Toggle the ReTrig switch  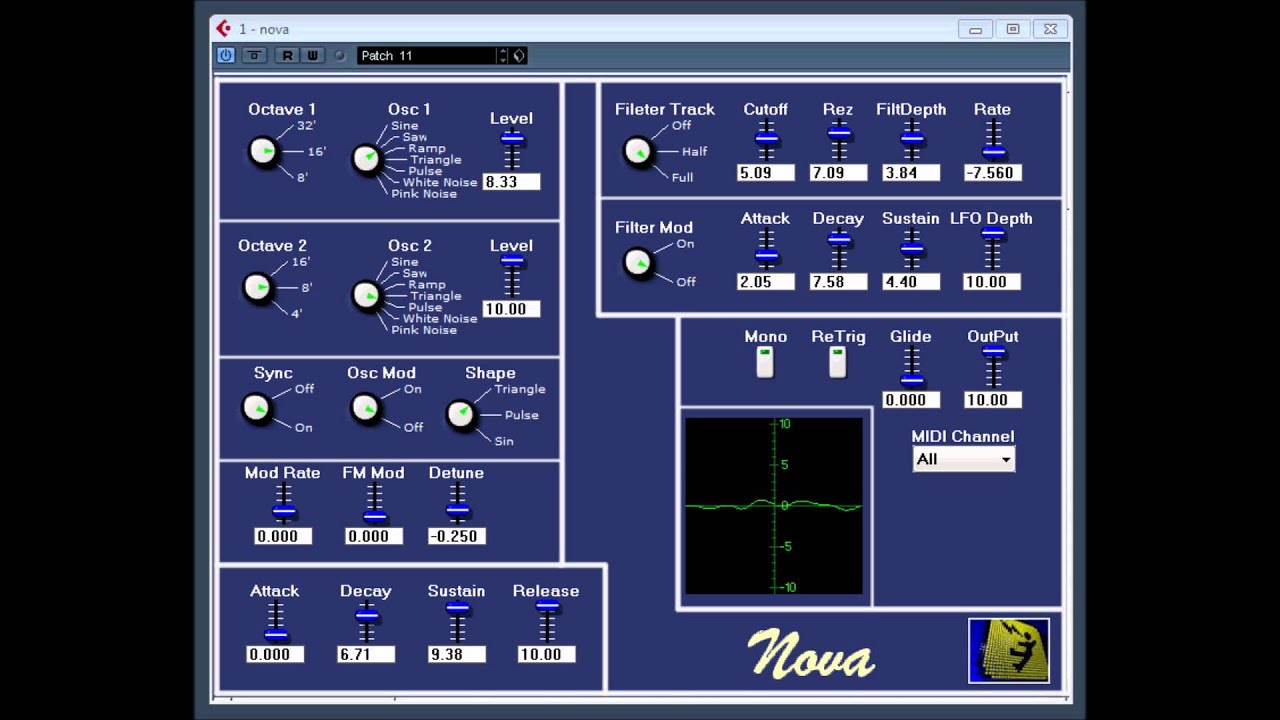click(838, 362)
